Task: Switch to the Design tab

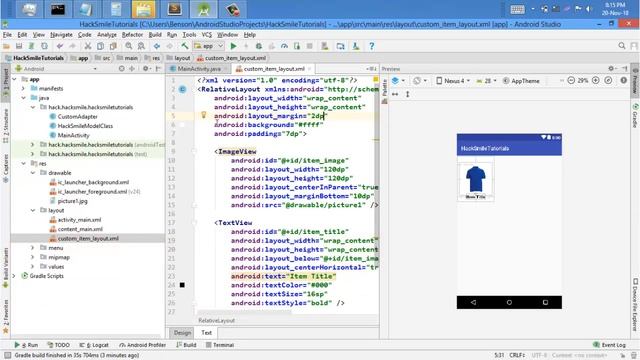Action: click(182, 333)
